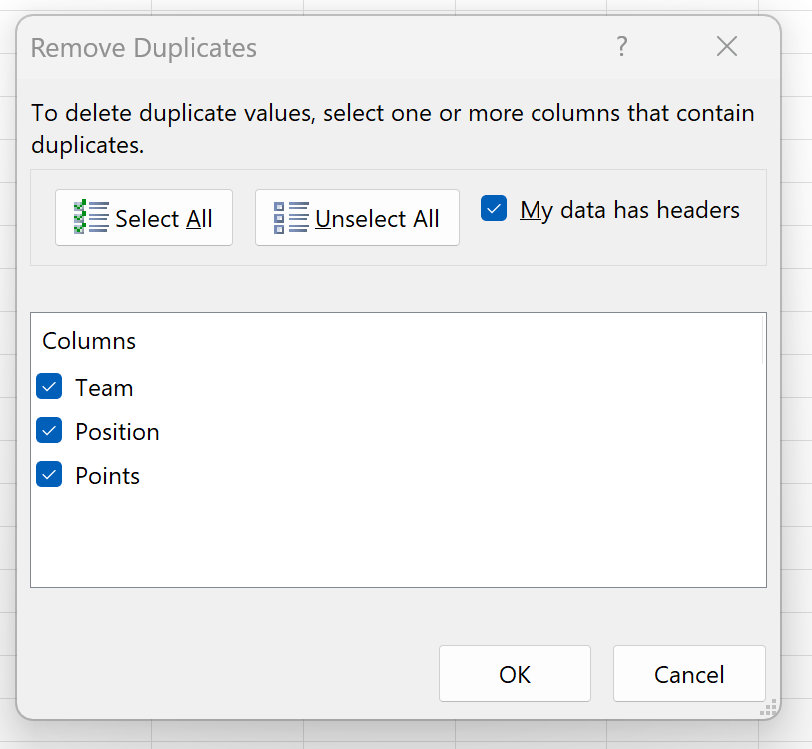
Task: Uncheck the Points column checkbox
Action: [x=49, y=474]
